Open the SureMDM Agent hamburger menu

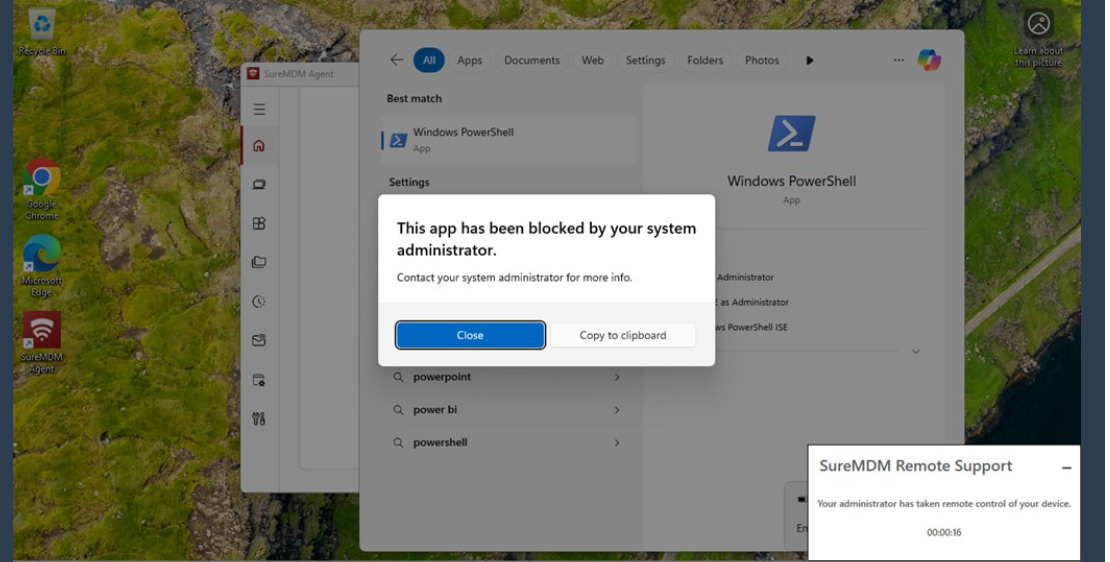pos(259,109)
